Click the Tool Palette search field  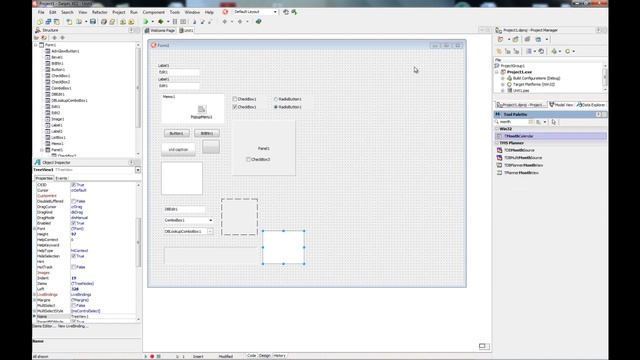pyautogui.click(x=513, y=122)
